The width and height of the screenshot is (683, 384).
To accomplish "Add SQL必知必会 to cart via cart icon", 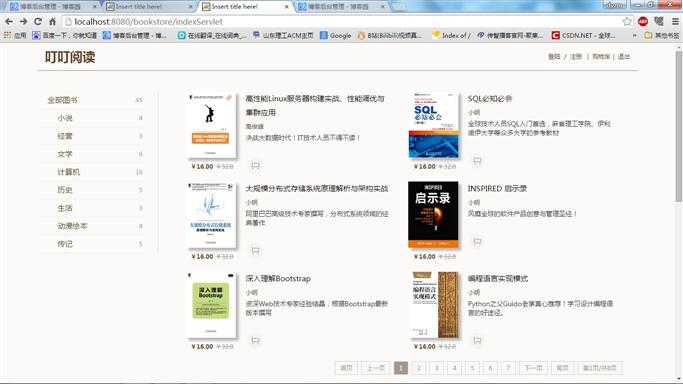I will click(477, 161).
